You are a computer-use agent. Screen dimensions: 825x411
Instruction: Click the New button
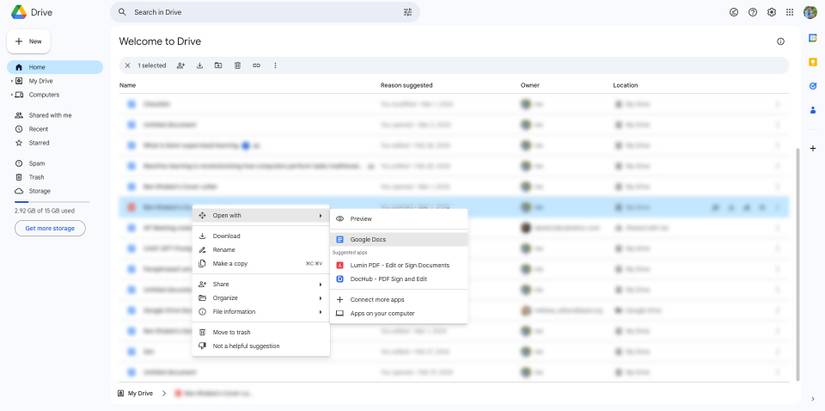tap(29, 41)
